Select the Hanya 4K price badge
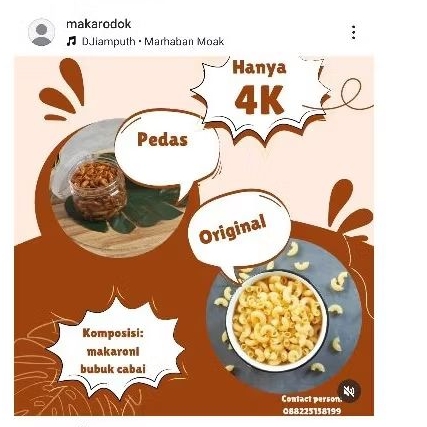The height and width of the screenshot is (427, 427). pyautogui.click(x=260, y=97)
